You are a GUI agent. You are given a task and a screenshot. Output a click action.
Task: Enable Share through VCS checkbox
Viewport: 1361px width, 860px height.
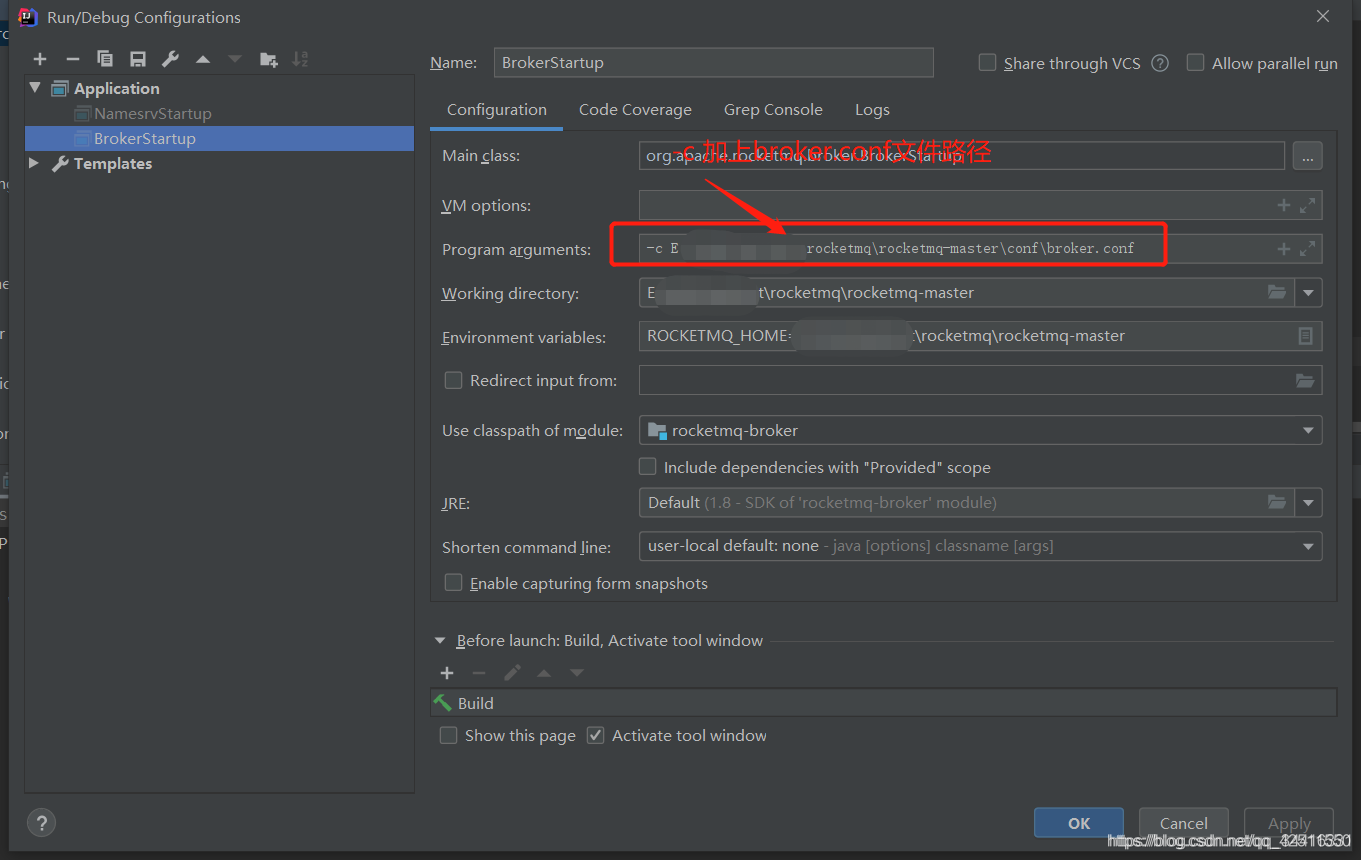[x=987, y=63]
